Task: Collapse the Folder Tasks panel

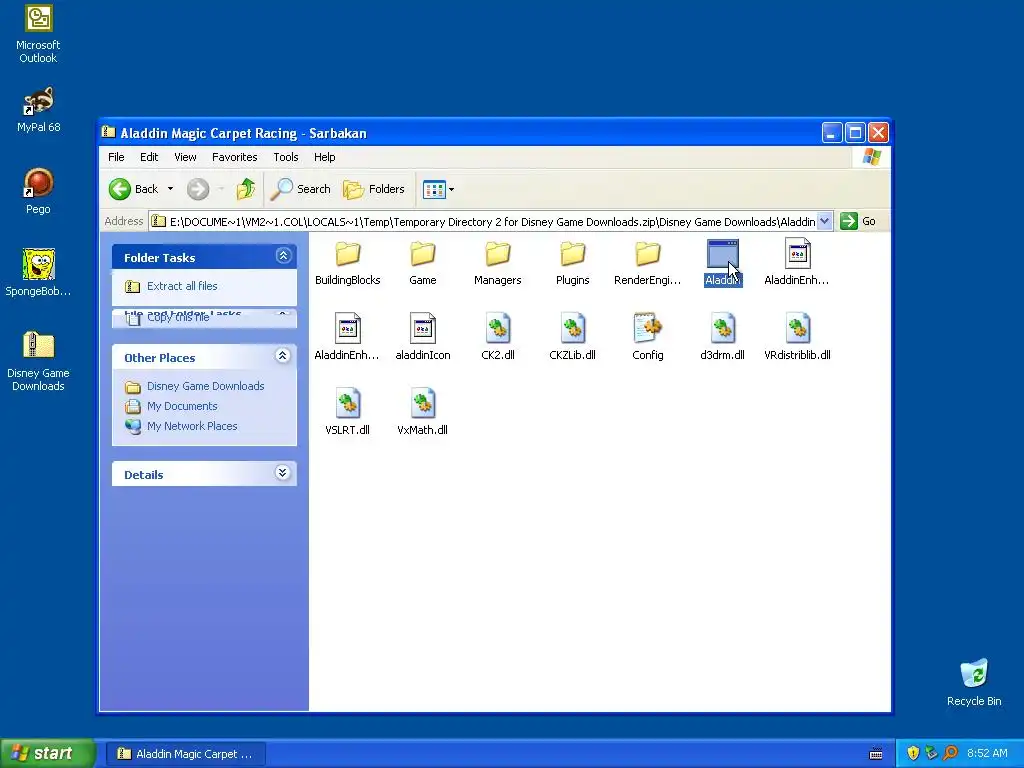Action: click(x=283, y=256)
